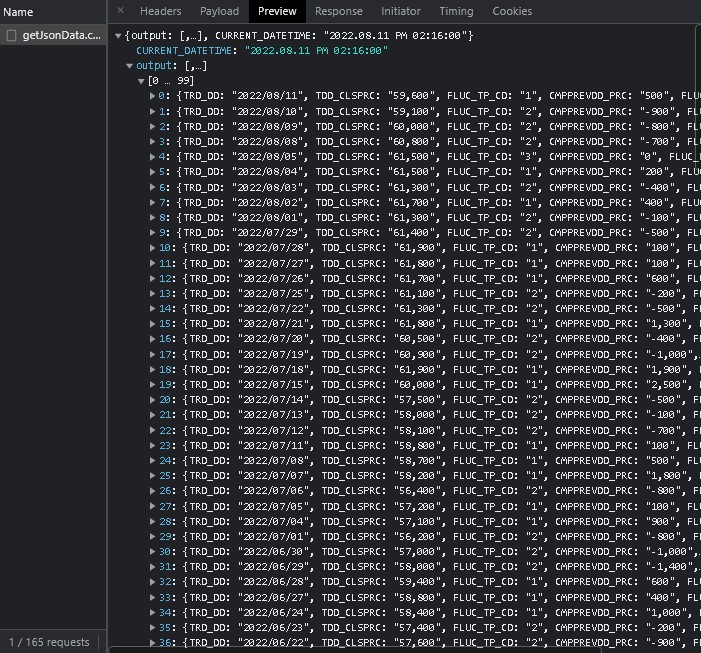This screenshot has height=653, width=701.
Task: Expand entry 12 dated 2022/07/26
Action: pos(152,278)
